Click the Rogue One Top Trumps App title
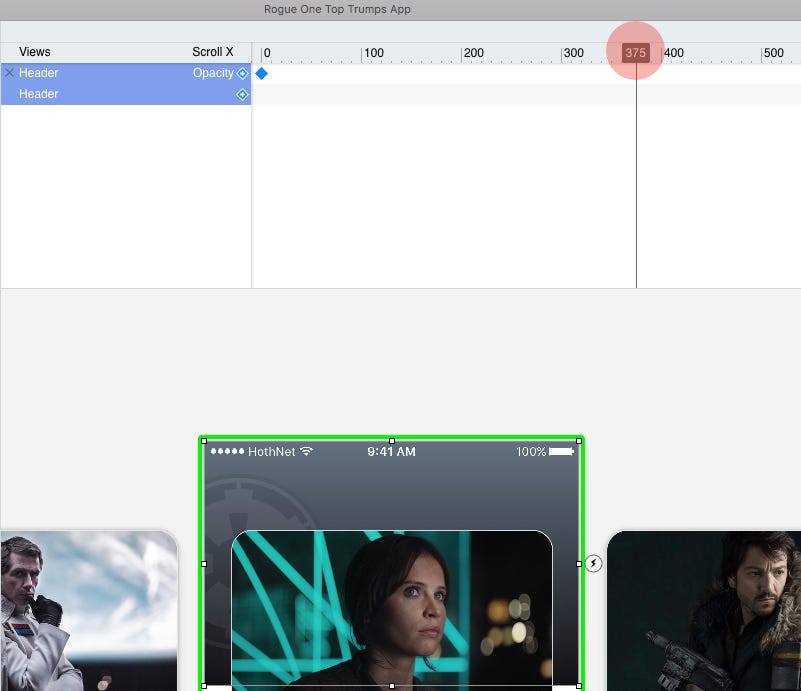This screenshot has width=801, height=691. pos(337,9)
